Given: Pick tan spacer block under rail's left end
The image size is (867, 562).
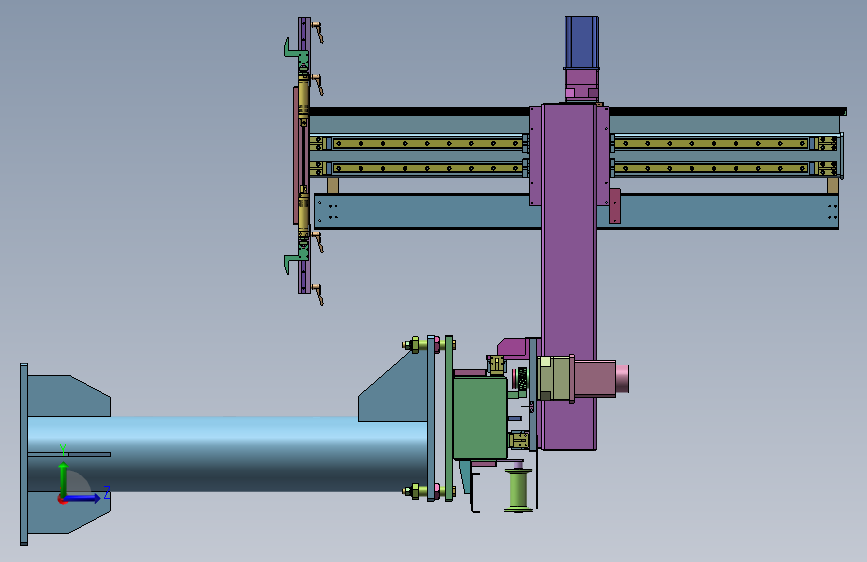Looking at the screenshot, I should click(333, 185).
